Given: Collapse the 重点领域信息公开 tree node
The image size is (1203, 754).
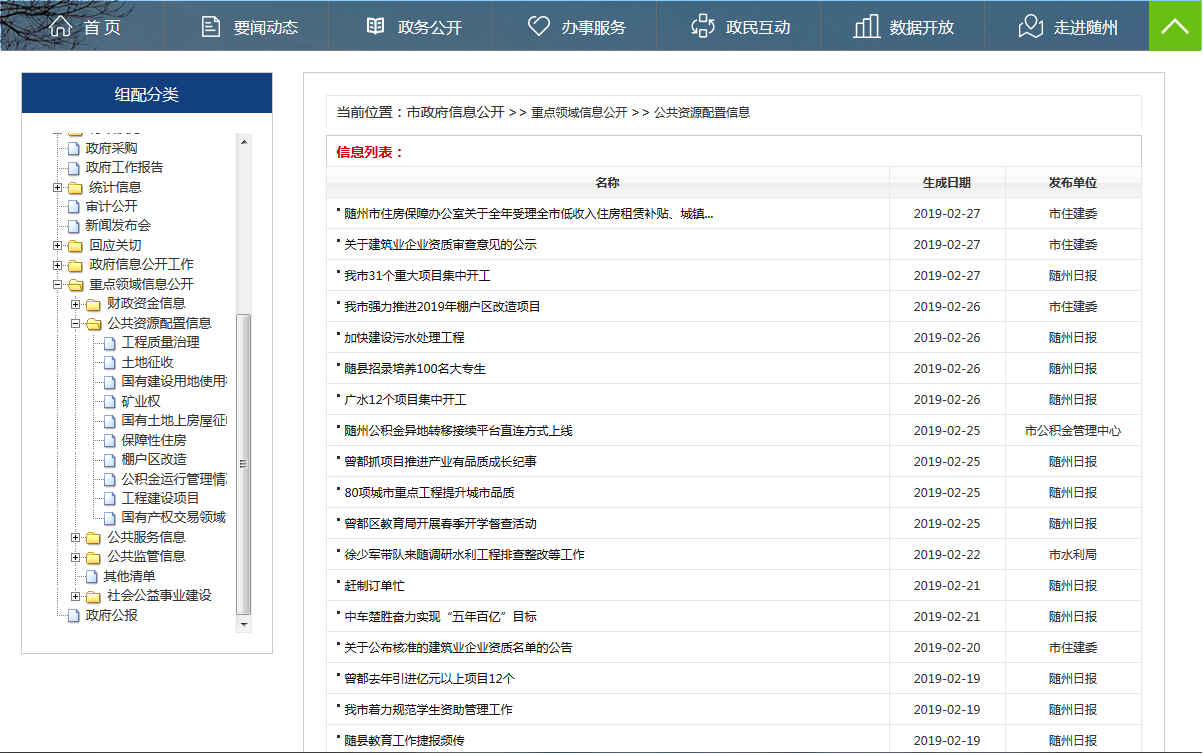Looking at the screenshot, I should [x=58, y=284].
